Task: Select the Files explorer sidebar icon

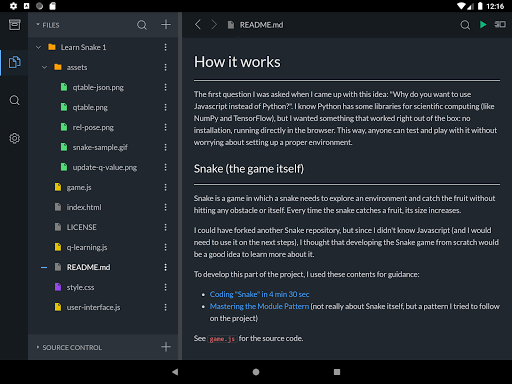Action: coord(14,62)
